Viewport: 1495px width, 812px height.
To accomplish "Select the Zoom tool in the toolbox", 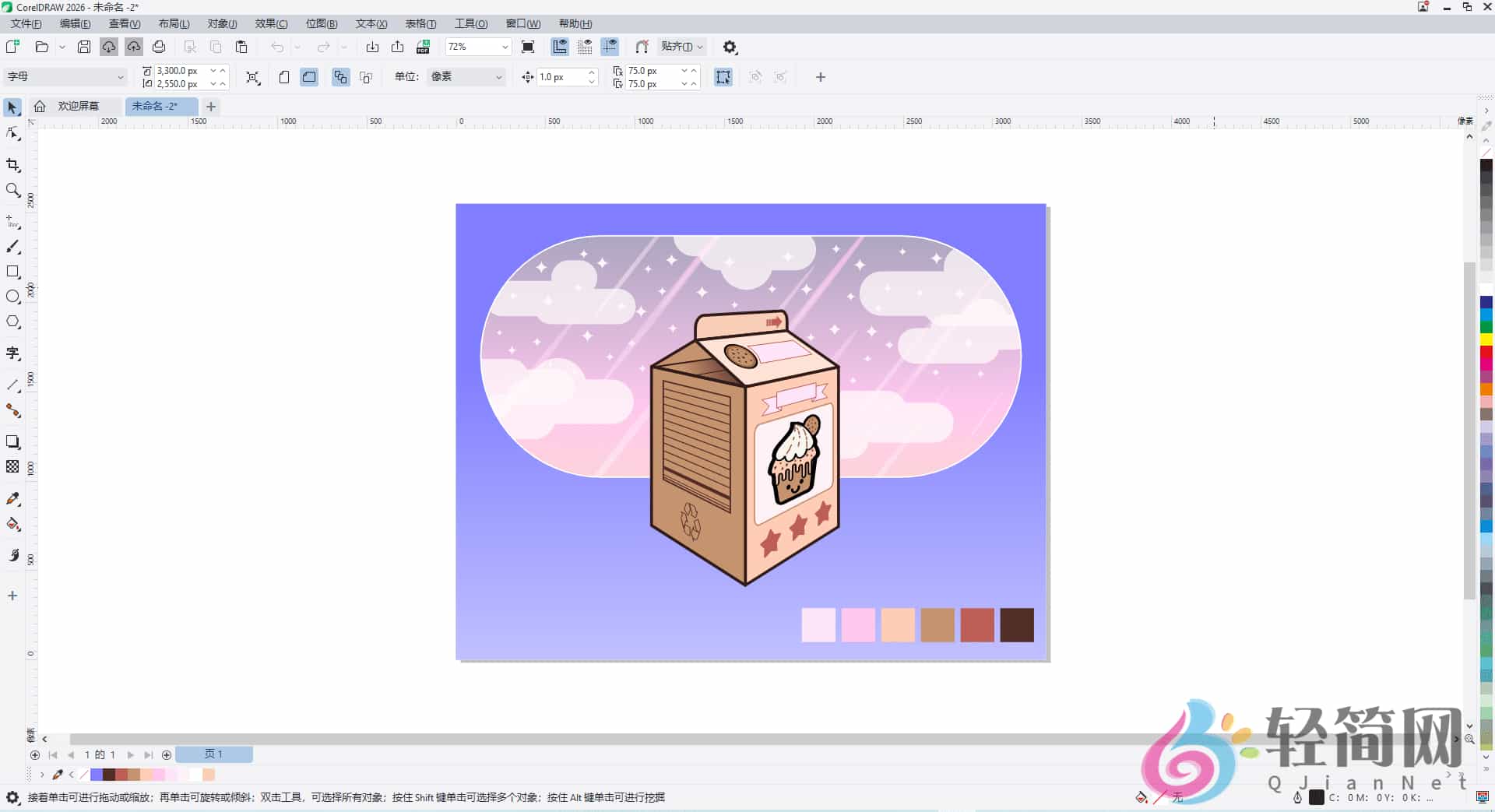I will click(12, 190).
